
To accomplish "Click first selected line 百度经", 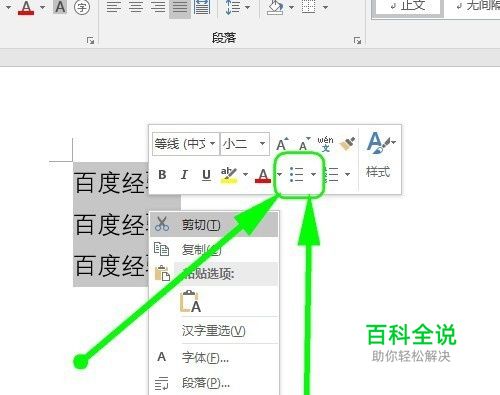I will (x=111, y=183).
